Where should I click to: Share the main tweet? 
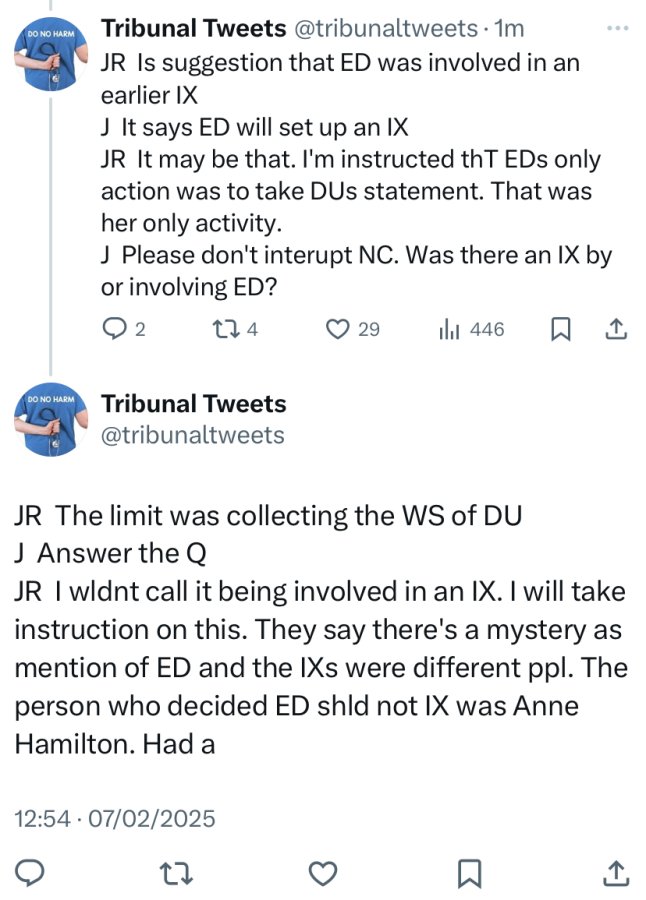[616, 873]
